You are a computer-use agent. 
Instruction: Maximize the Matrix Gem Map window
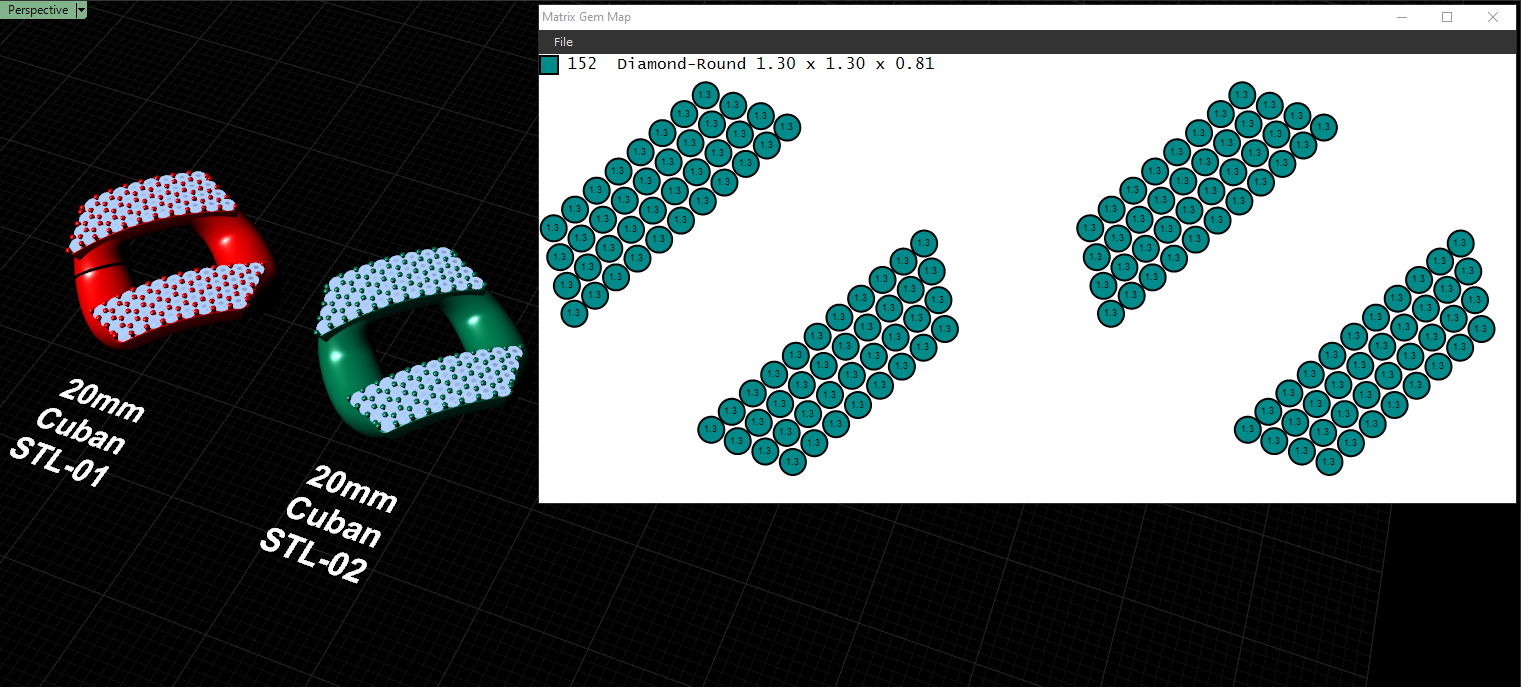(x=1447, y=17)
